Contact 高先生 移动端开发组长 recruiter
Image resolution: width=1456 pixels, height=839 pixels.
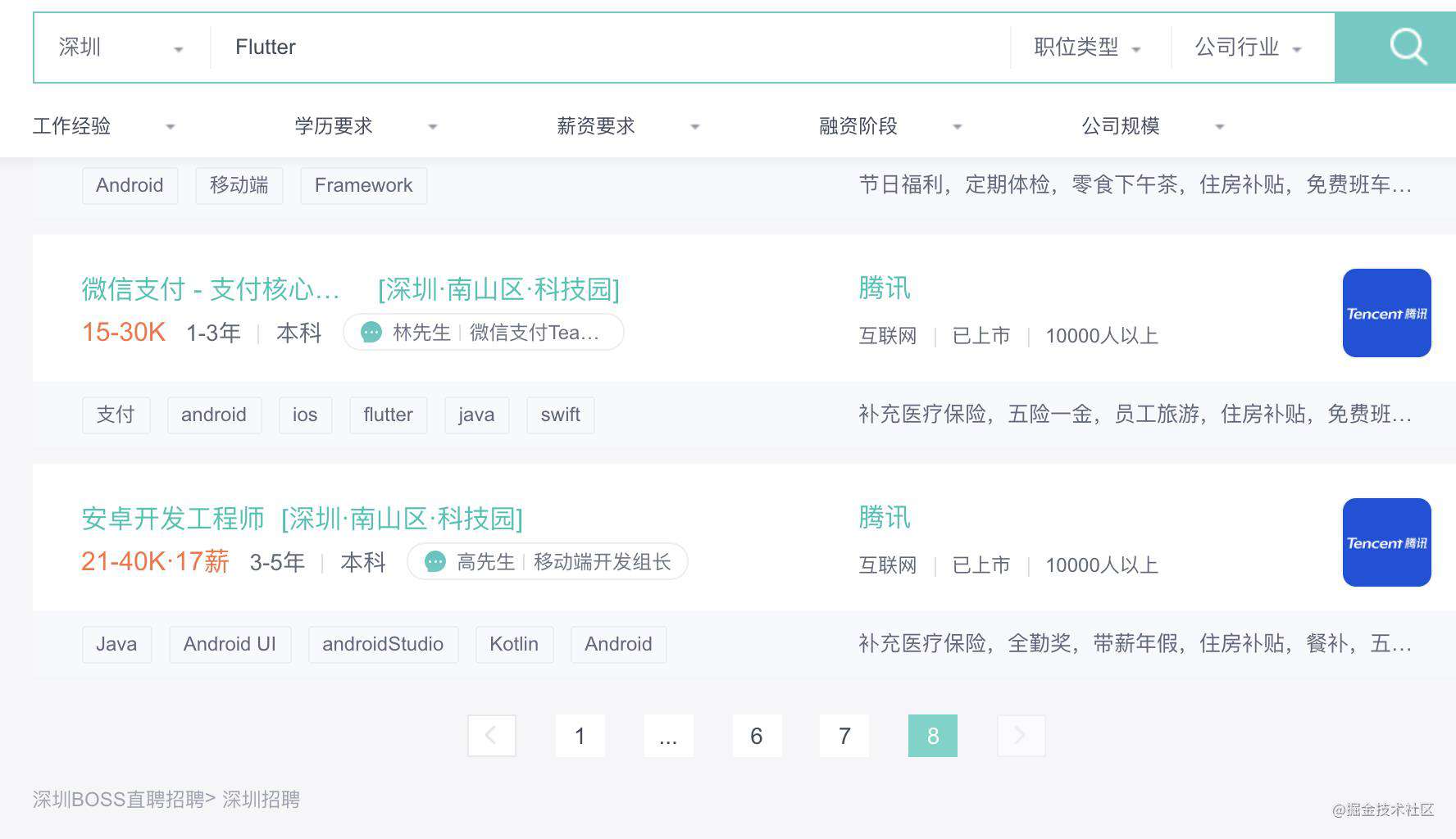tap(548, 562)
